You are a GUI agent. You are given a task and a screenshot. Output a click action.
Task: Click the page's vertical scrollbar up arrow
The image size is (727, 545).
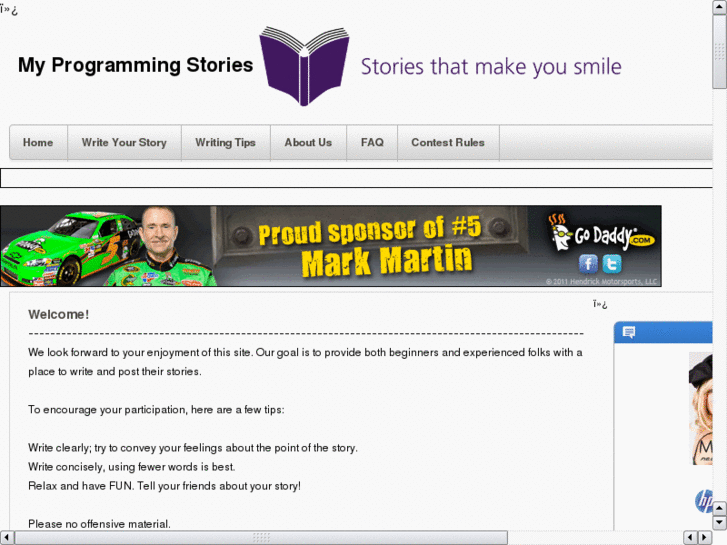(x=720, y=7)
